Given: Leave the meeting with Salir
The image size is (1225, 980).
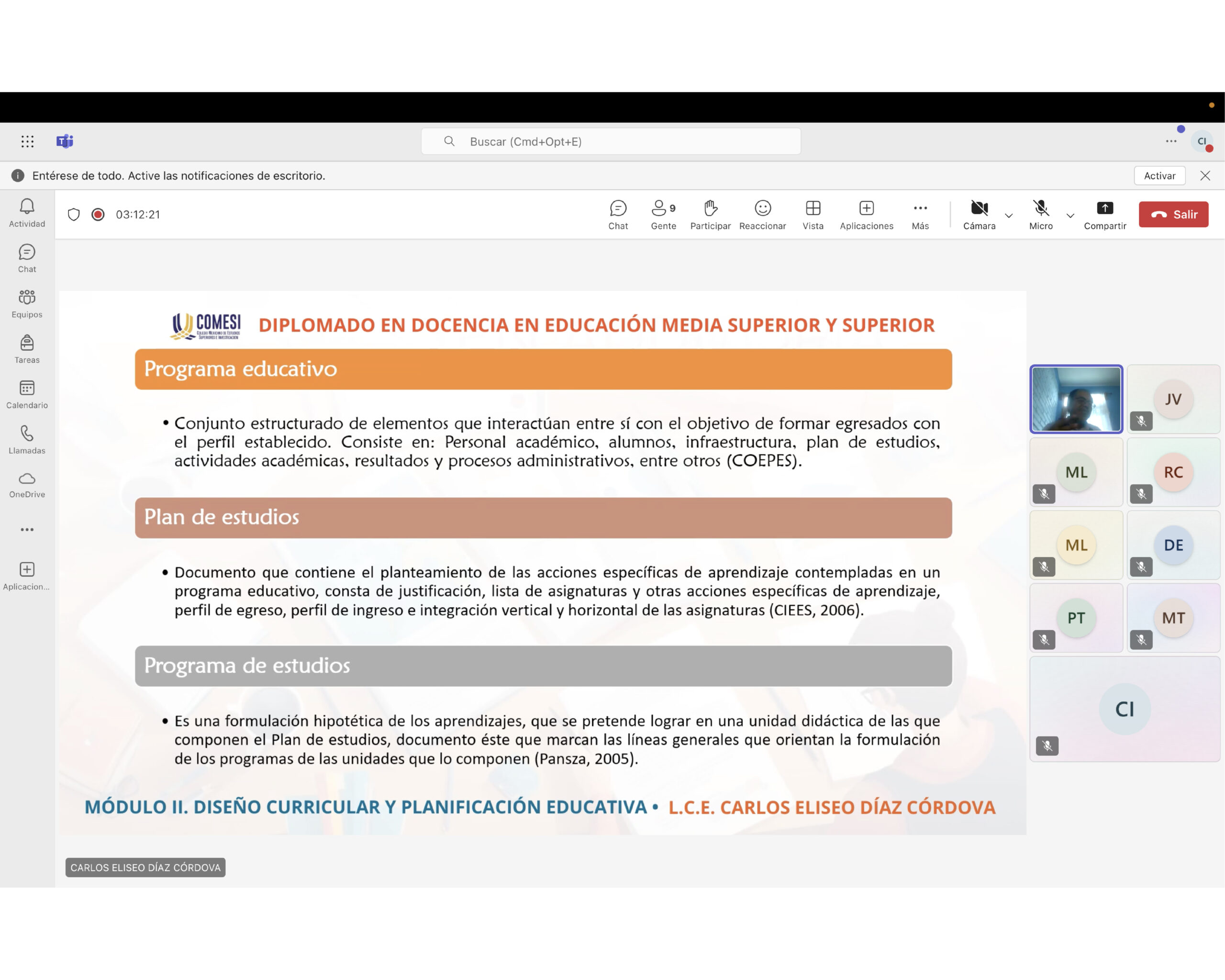Looking at the screenshot, I should pos(1173,214).
